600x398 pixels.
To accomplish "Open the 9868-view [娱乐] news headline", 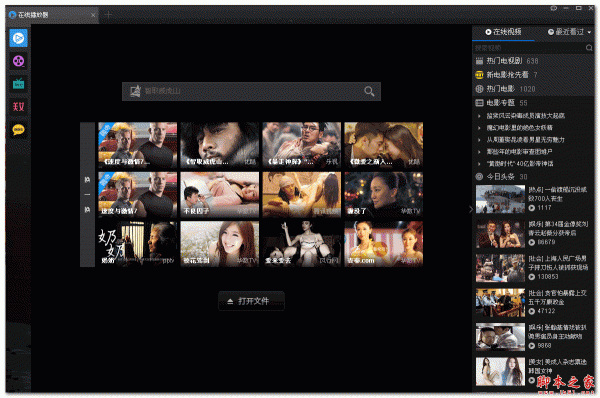I will click(x=557, y=332).
